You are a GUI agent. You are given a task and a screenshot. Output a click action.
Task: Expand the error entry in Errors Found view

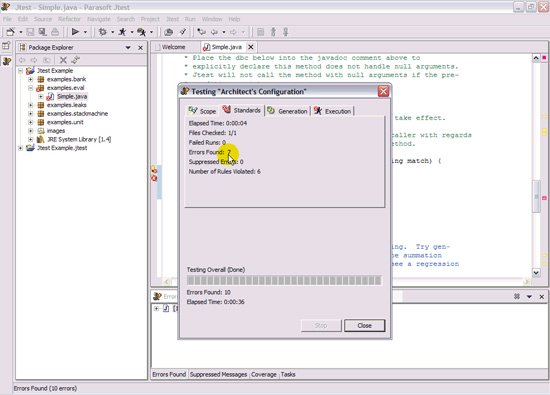click(156, 309)
